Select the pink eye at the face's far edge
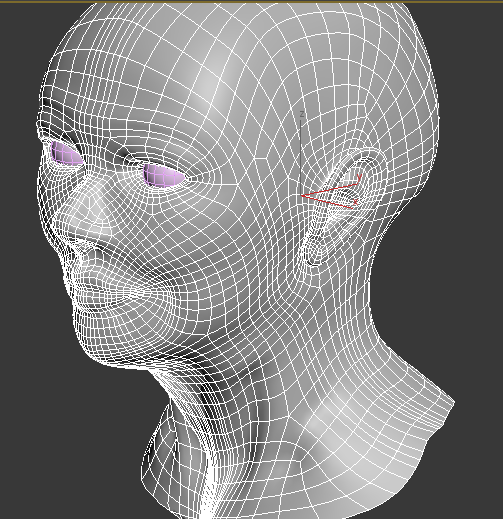Image resolution: width=503 pixels, height=519 pixels. click(66, 153)
